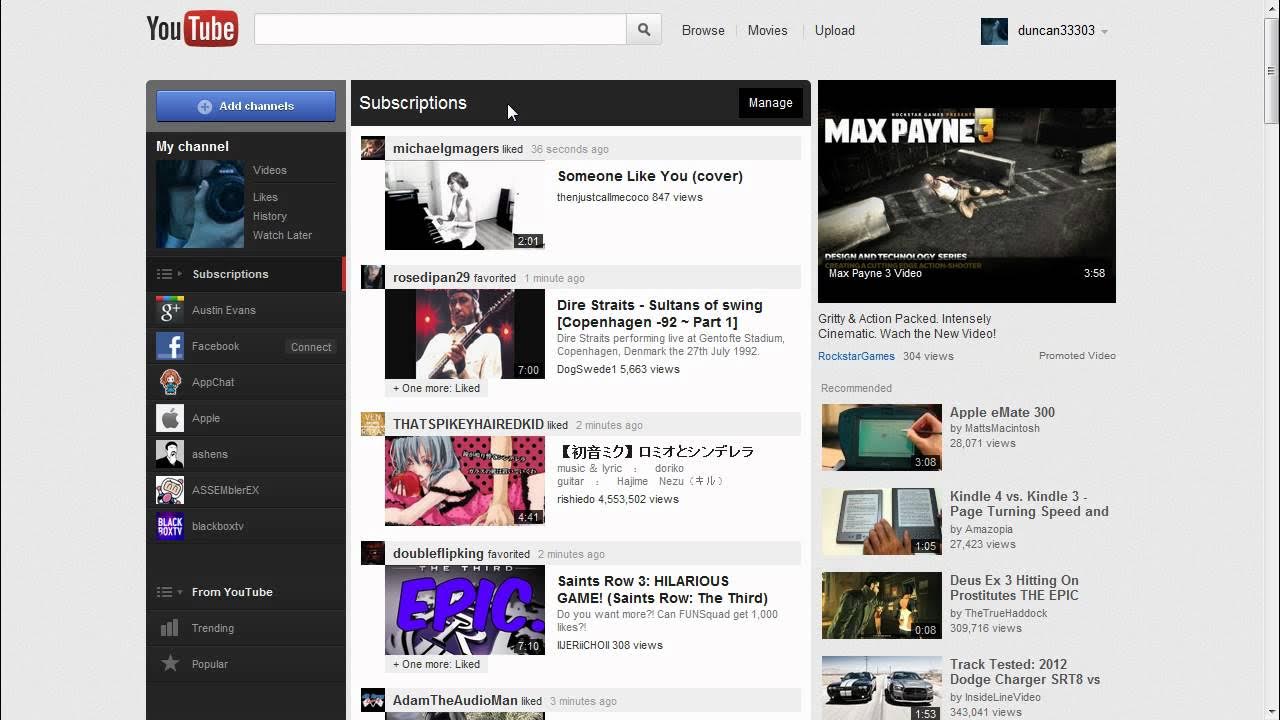Open History under My channel
Image resolution: width=1280 pixels, height=720 pixels.
270,216
